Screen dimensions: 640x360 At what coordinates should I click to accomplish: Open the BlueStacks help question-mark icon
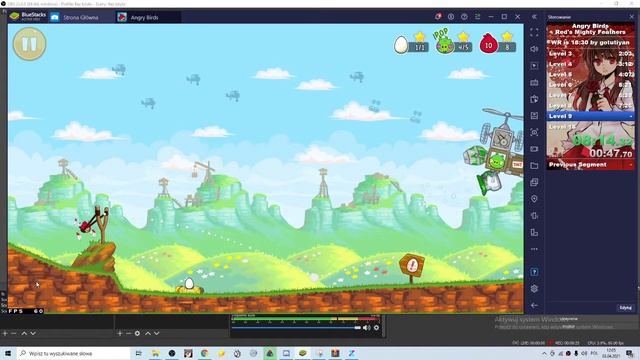[534, 272]
